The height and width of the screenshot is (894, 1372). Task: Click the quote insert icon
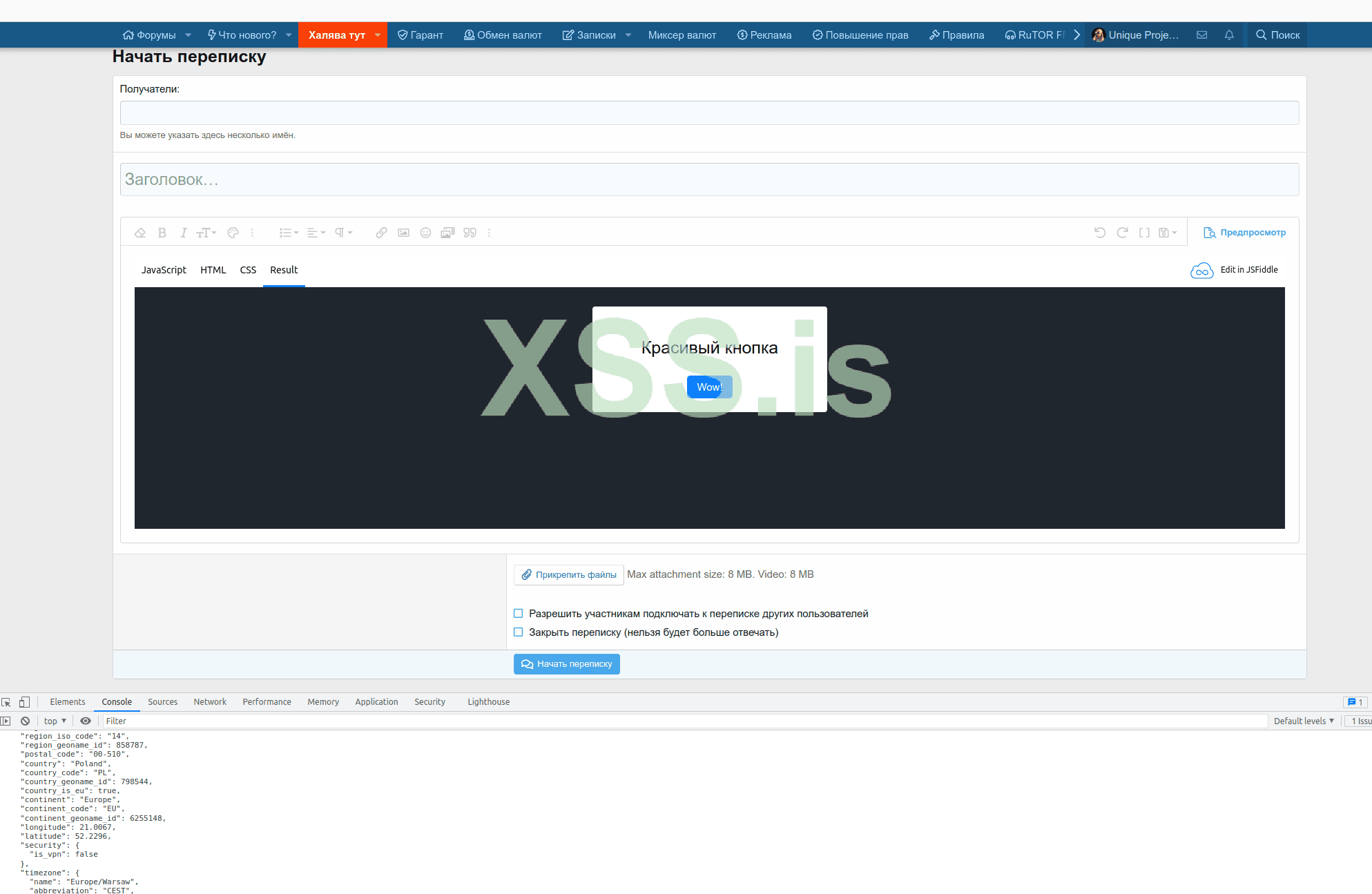pos(470,233)
